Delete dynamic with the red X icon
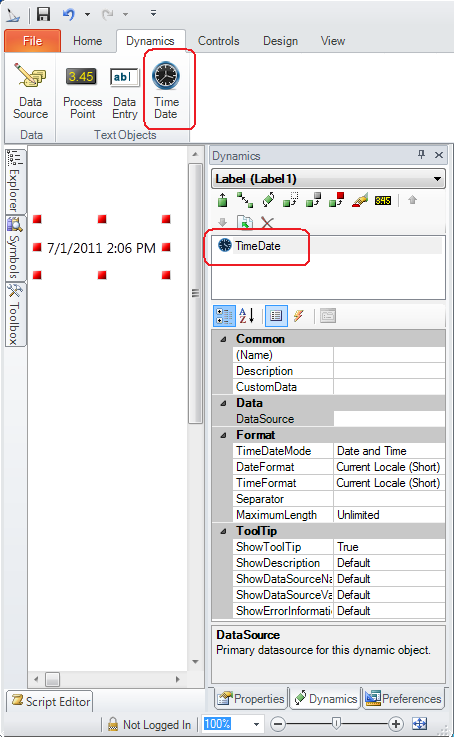This screenshot has height=737, width=454. coord(267,222)
